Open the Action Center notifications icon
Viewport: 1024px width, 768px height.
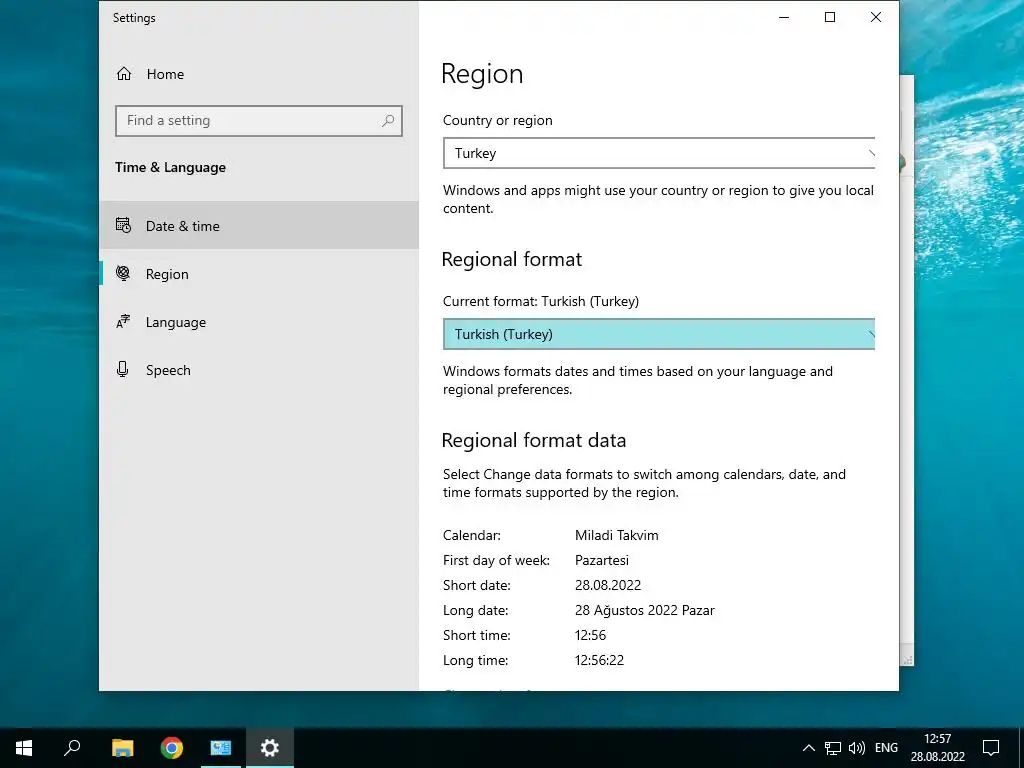tap(991, 748)
